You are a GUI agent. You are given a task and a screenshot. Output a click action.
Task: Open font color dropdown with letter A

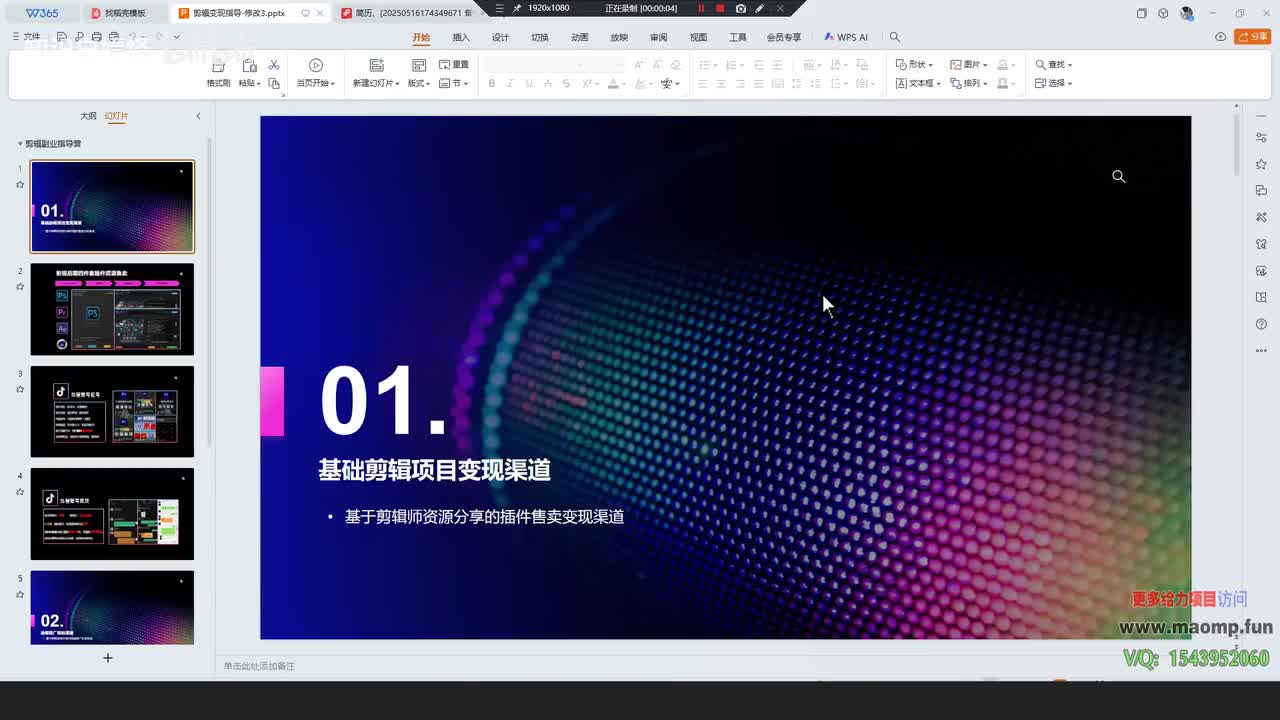tap(615, 84)
